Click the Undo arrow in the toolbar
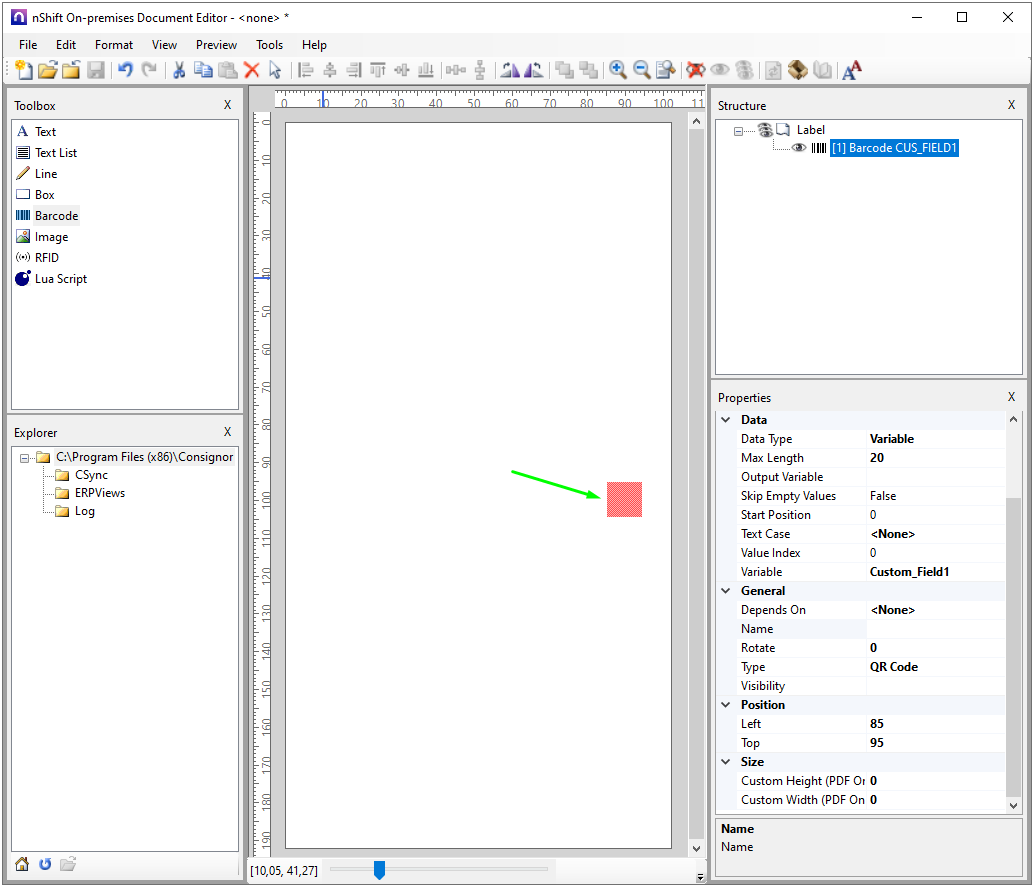This screenshot has height=887, width=1035. click(x=125, y=70)
